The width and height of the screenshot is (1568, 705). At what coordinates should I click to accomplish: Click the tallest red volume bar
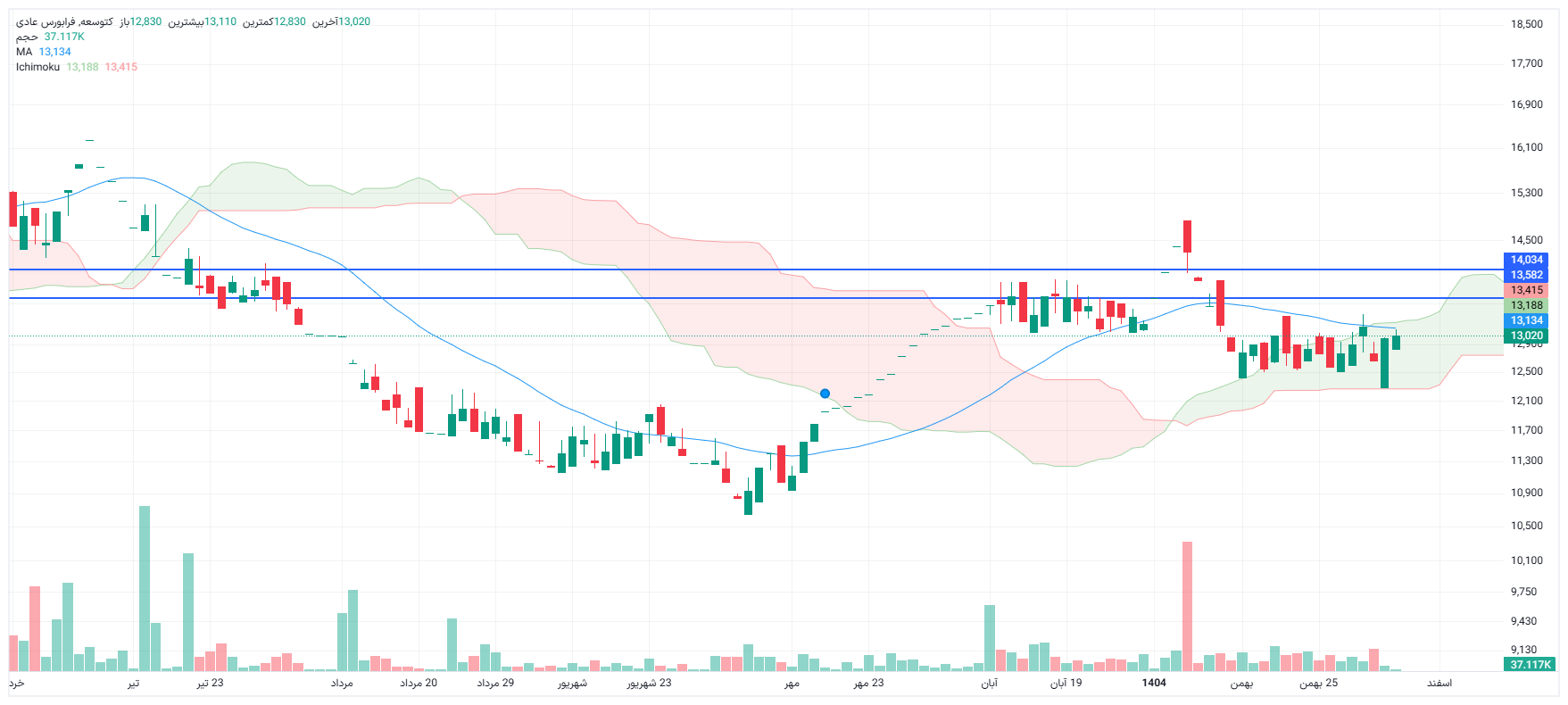1187,607
